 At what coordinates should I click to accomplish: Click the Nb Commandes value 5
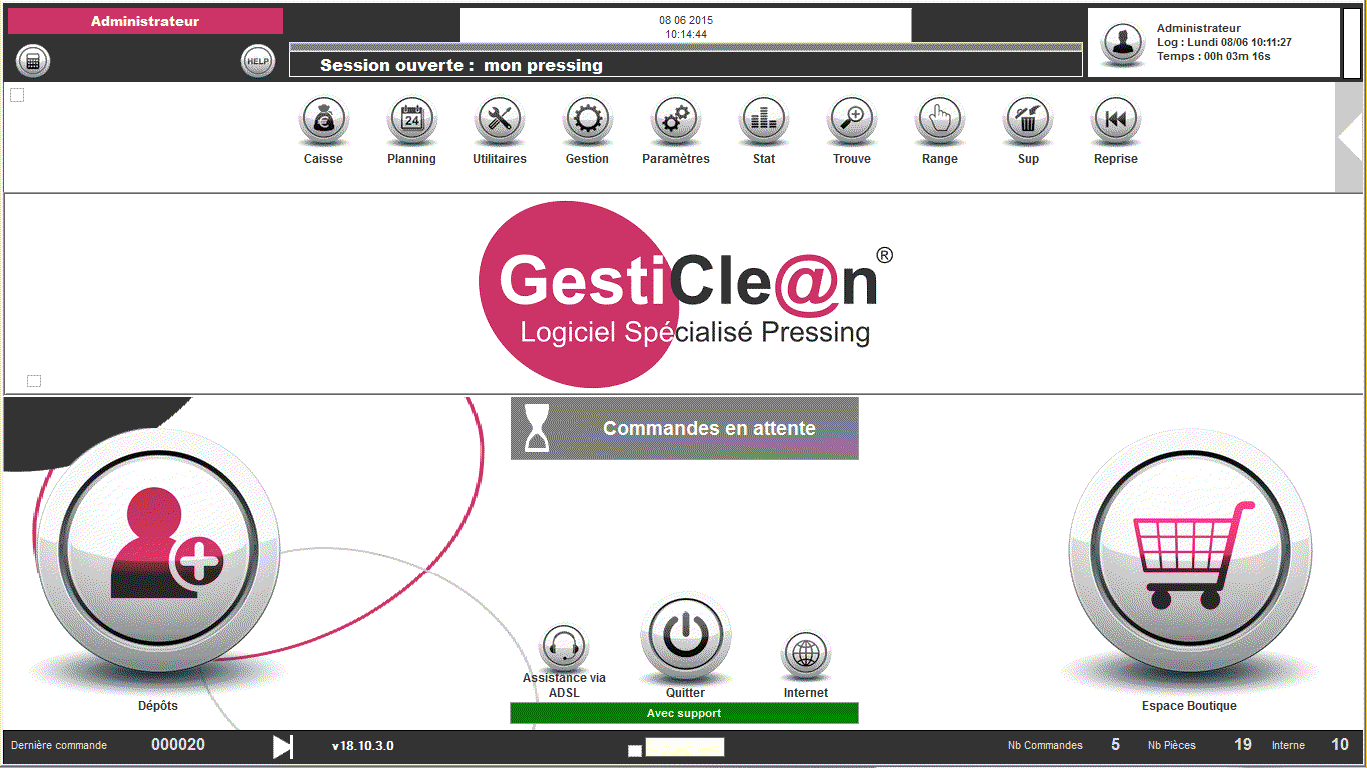pyautogui.click(x=1116, y=744)
